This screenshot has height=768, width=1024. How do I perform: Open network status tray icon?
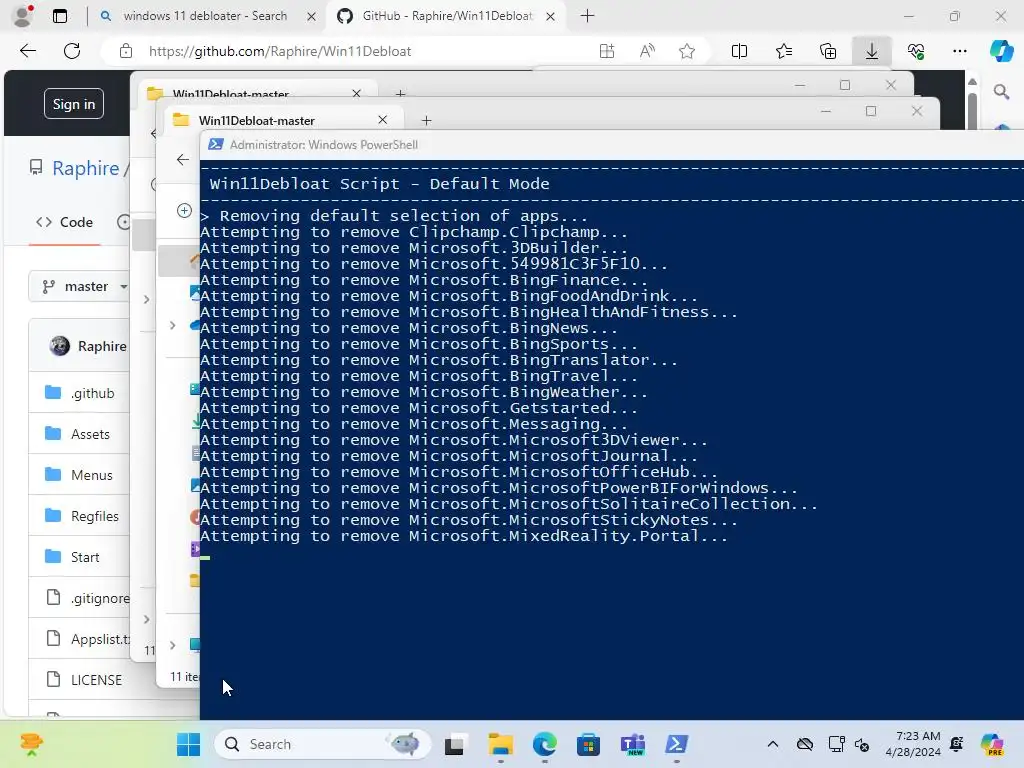pos(836,744)
